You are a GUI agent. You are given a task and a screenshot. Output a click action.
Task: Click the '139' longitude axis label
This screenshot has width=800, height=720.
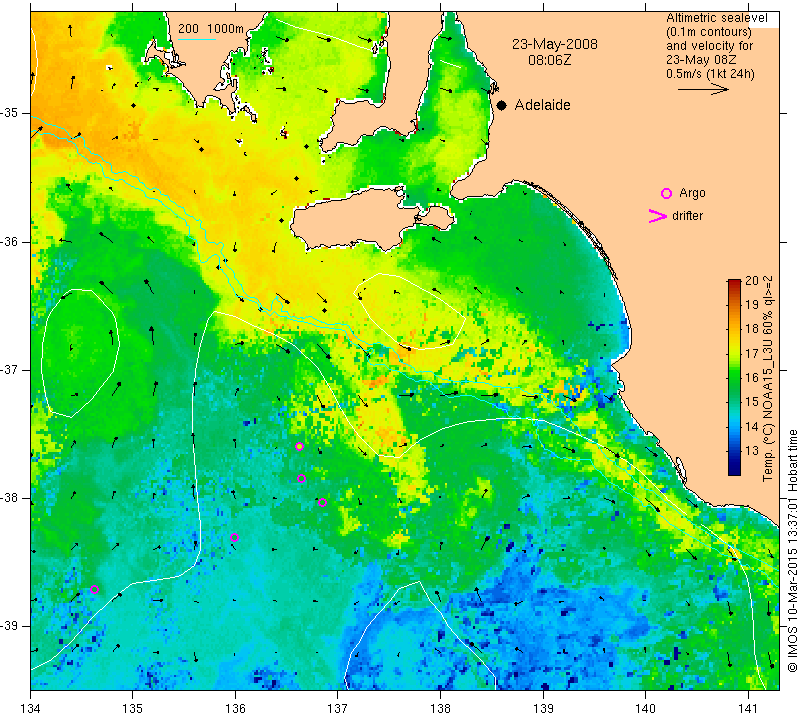point(543,708)
